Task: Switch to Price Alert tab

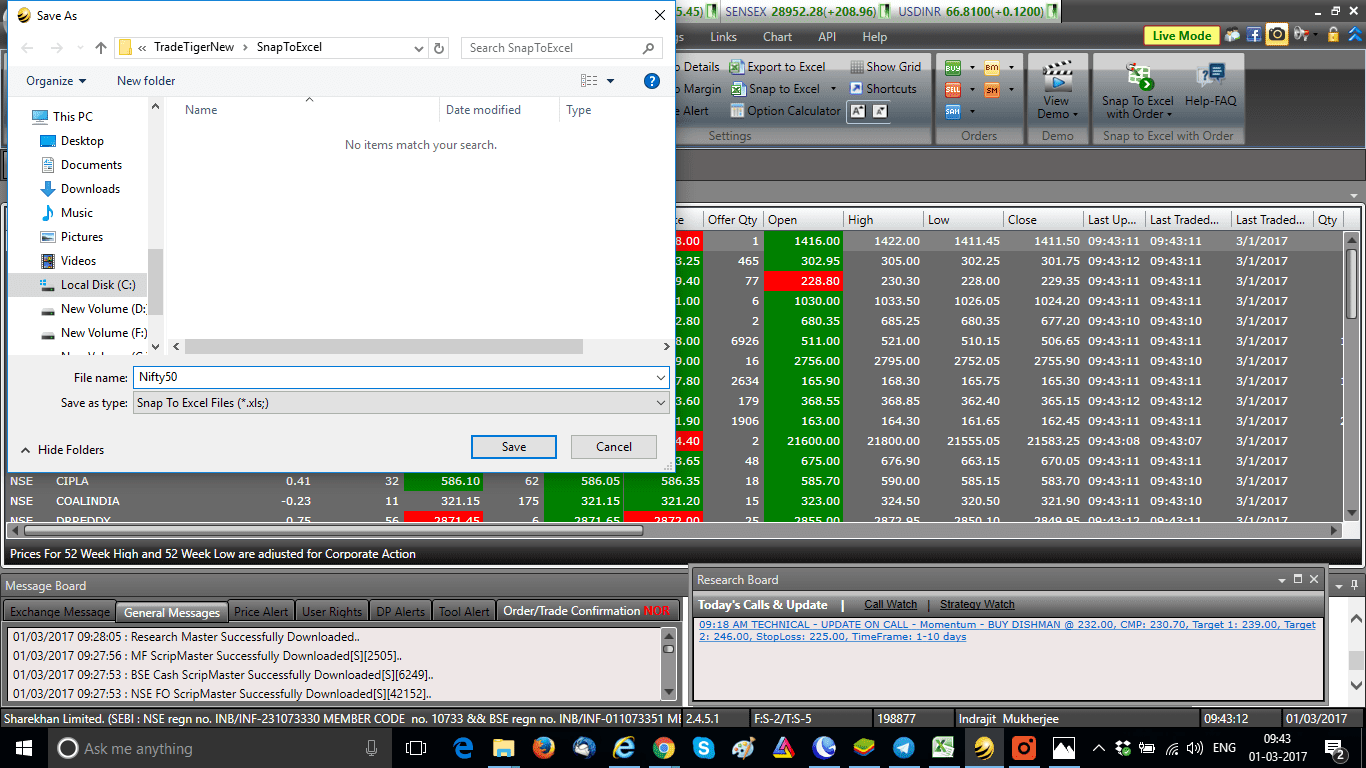Action: (x=261, y=612)
